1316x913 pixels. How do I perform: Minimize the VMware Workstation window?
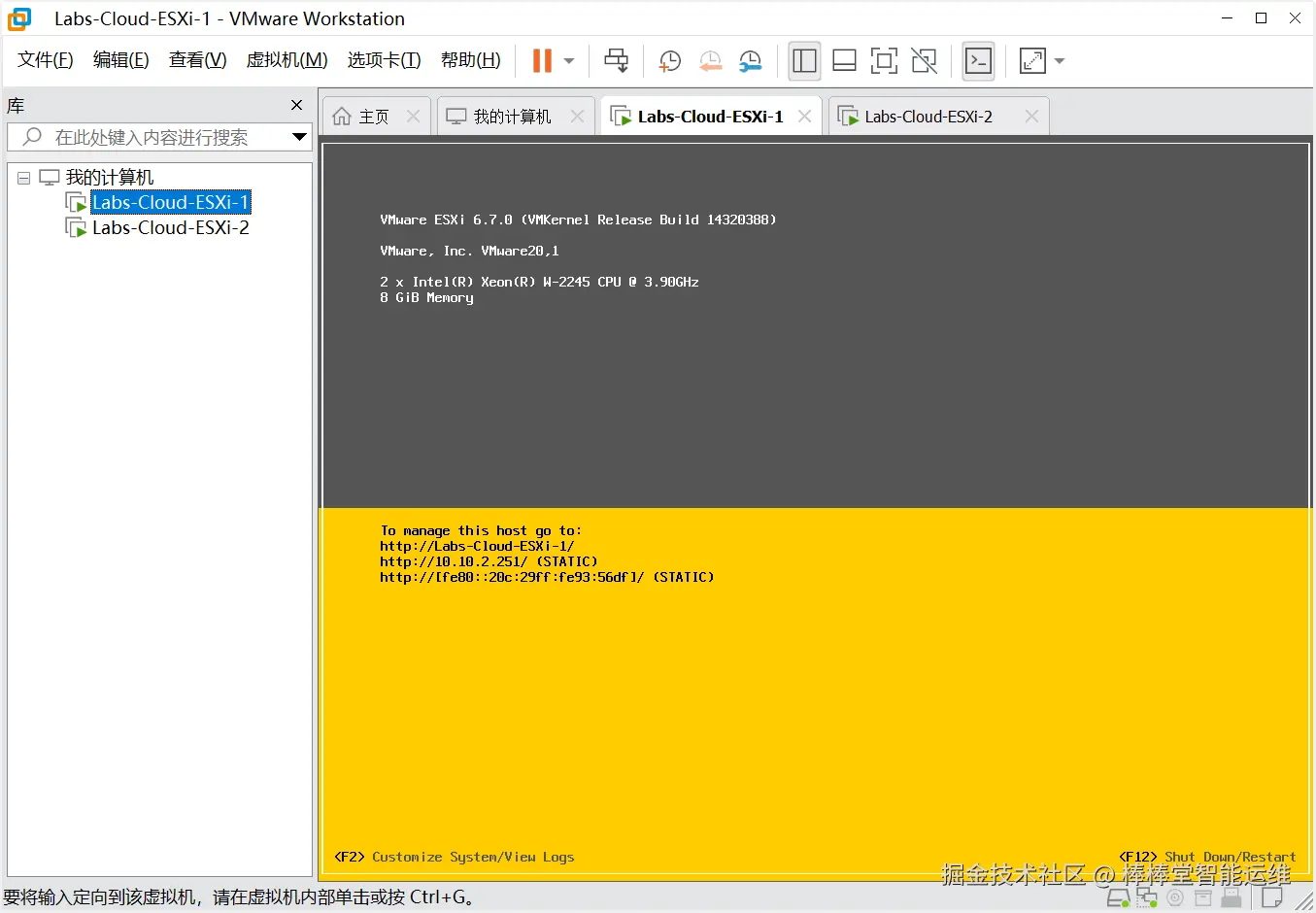pyautogui.click(x=1227, y=18)
